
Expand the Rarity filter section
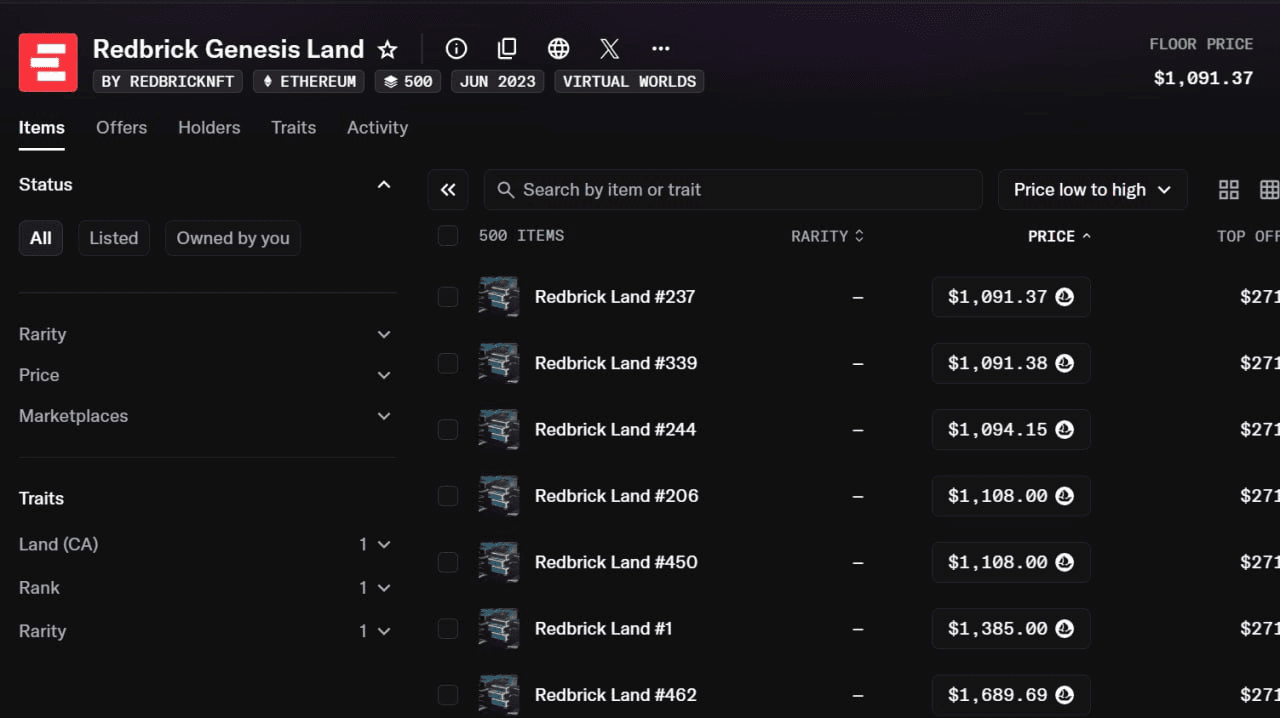click(205, 334)
